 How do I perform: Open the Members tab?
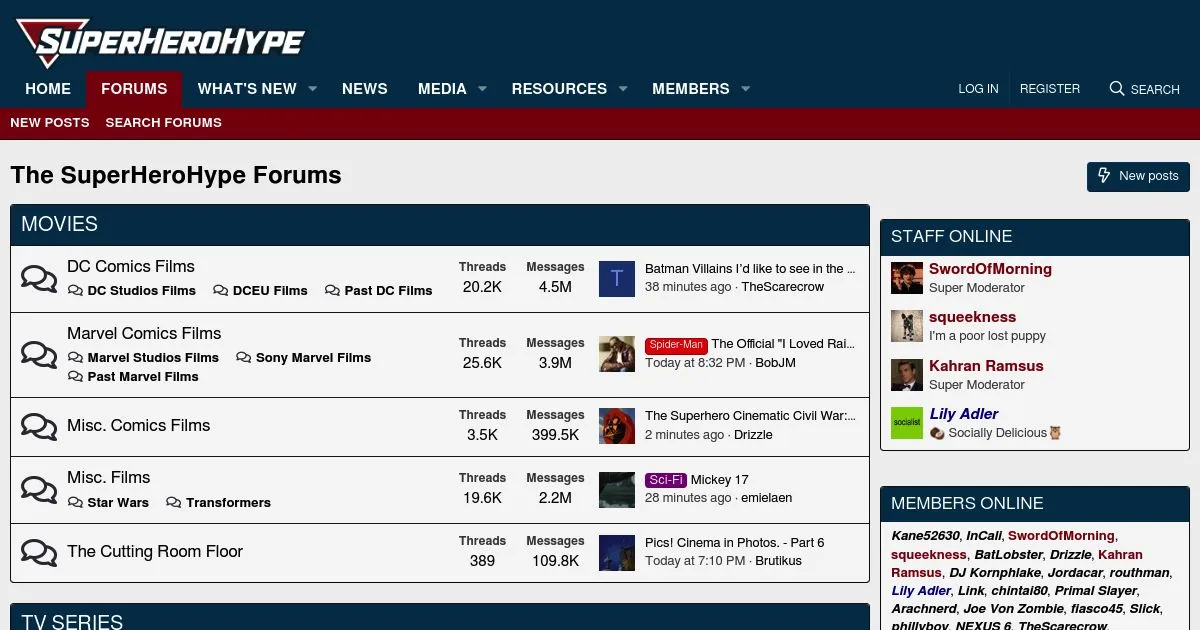(691, 89)
